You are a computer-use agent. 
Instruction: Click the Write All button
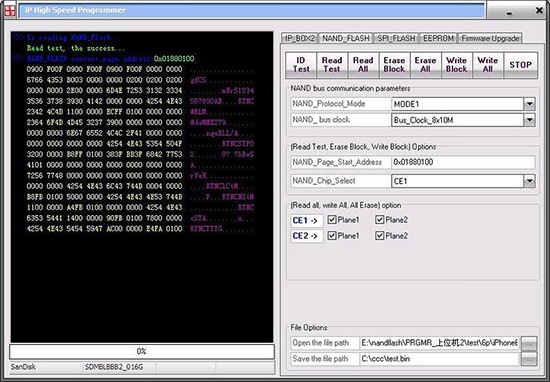click(488, 65)
